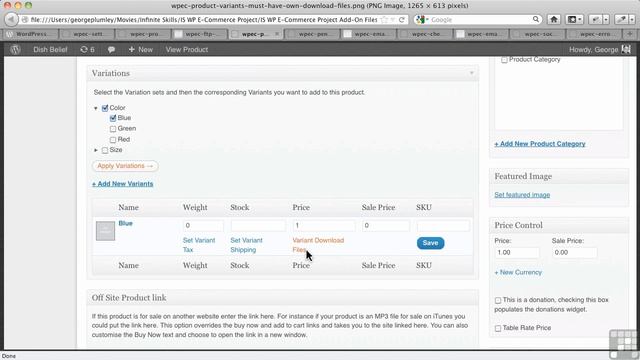640x360 pixels.
Task: Focus the Blue variant Stock field
Action: [x=258, y=225]
